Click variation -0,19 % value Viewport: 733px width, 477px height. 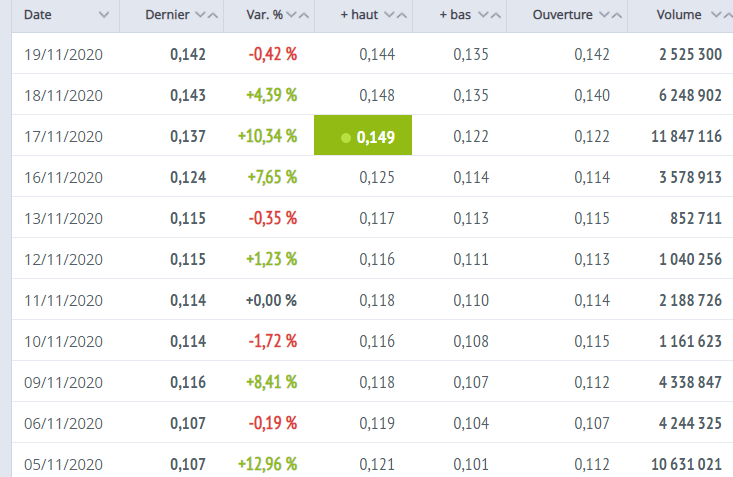point(273,423)
